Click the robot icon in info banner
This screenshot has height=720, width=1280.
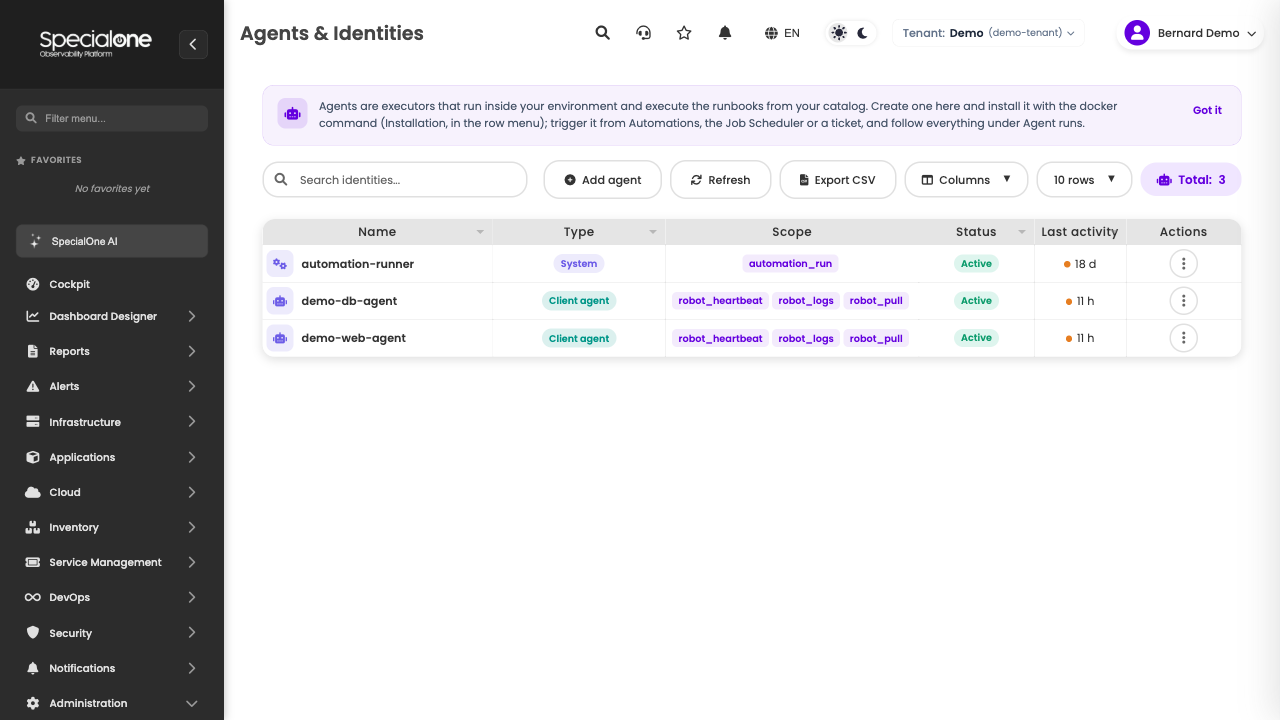tap(292, 114)
